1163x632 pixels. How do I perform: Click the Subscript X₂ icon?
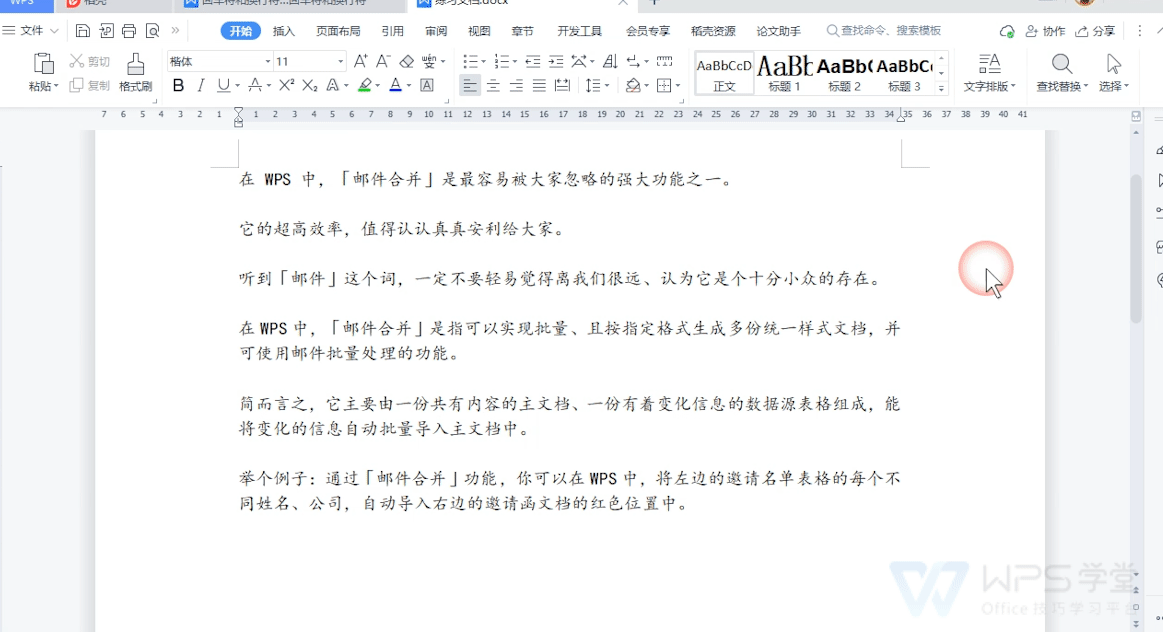point(309,85)
